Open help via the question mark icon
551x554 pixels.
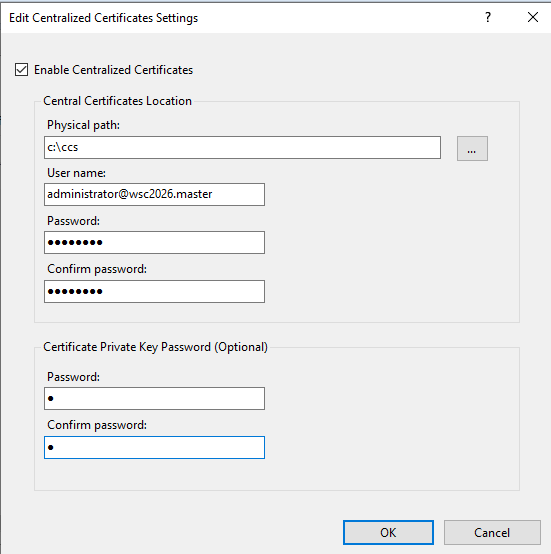(488, 17)
